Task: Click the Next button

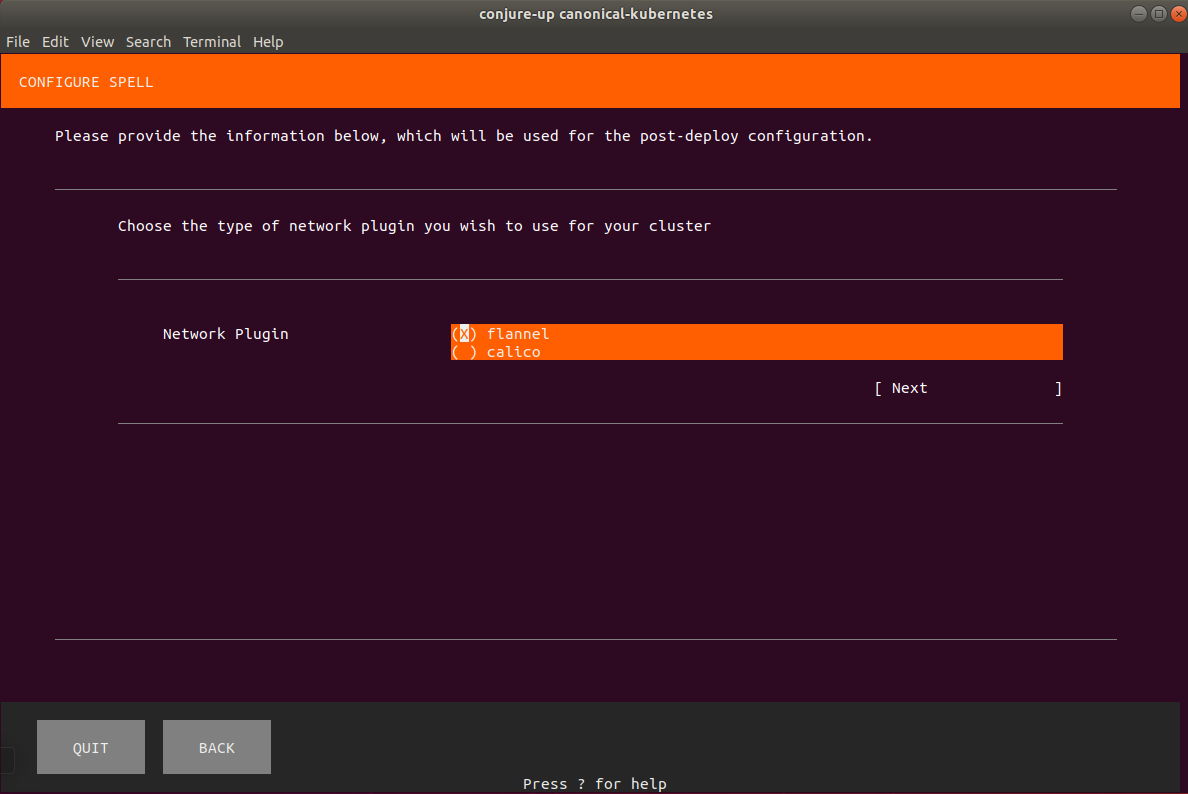Action: 968,388
